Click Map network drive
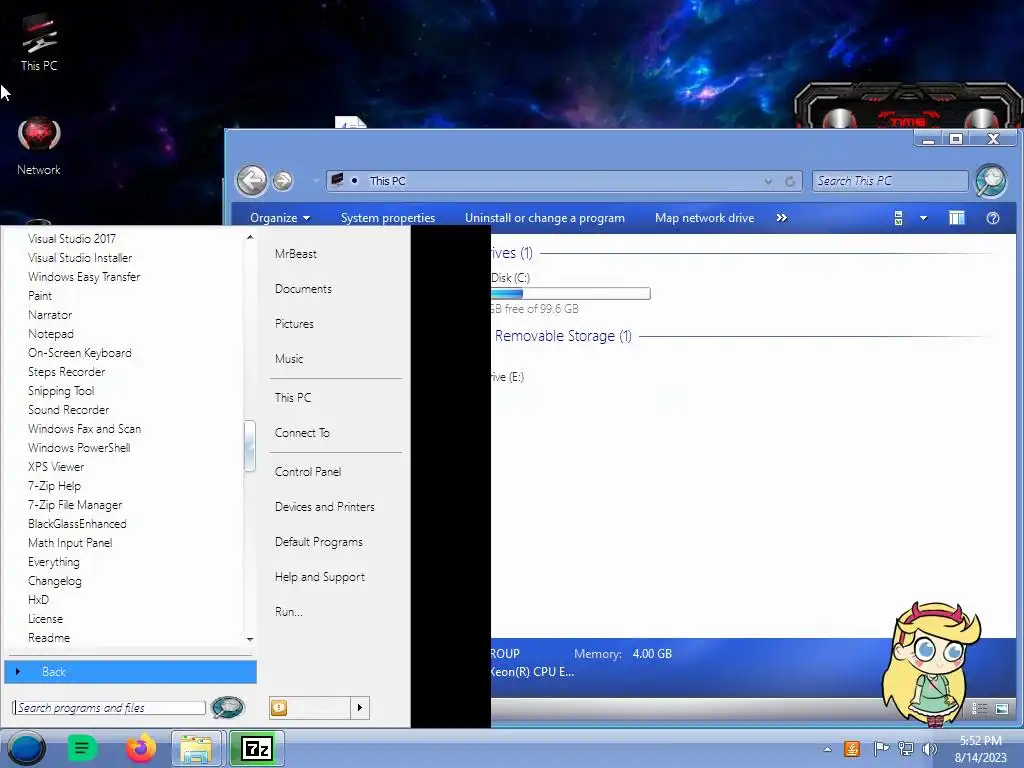This screenshot has width=1024, height=768. tap(705, 218)
